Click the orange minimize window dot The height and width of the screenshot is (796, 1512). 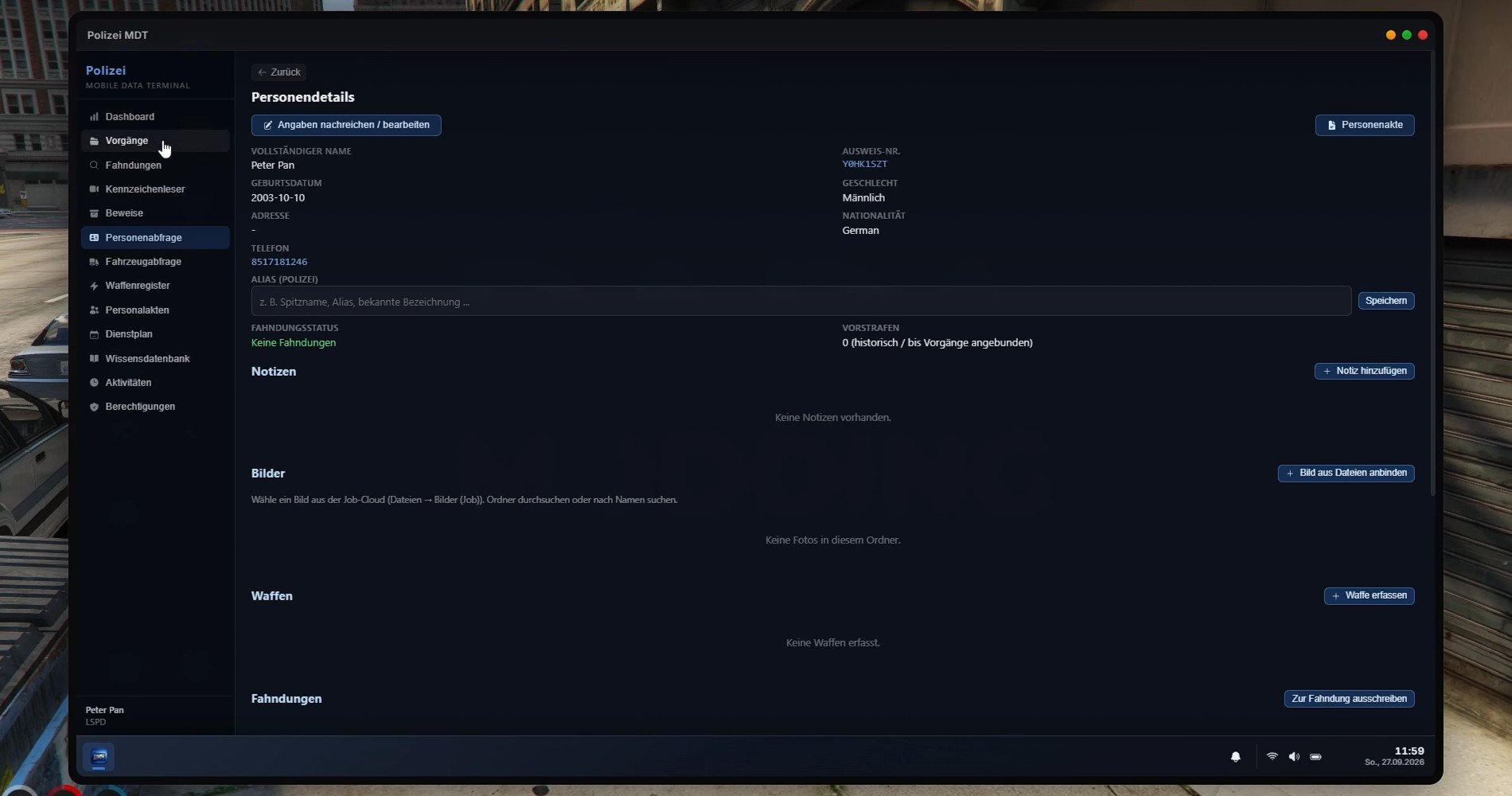pos(1391,35)
